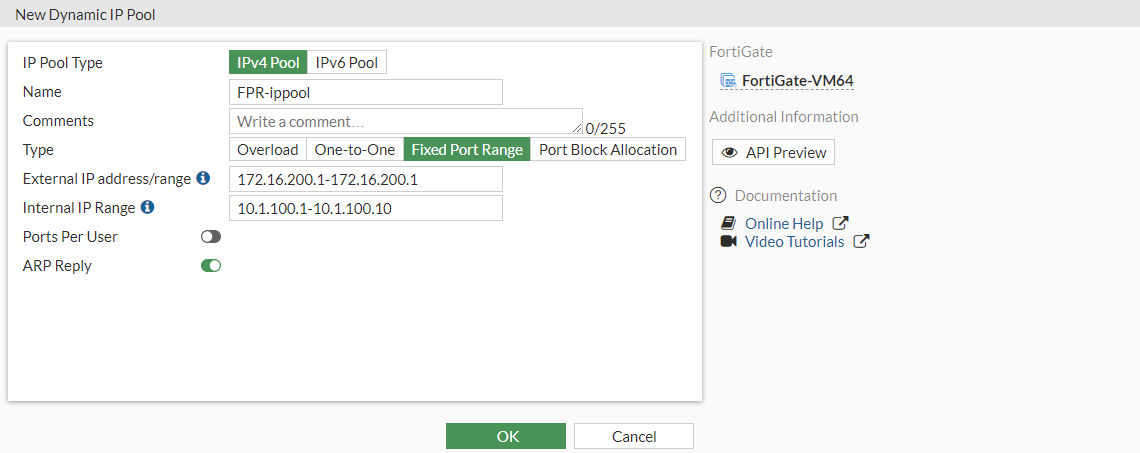Choose the Overload type option
1140x453 pixels.
click(267, 150)
